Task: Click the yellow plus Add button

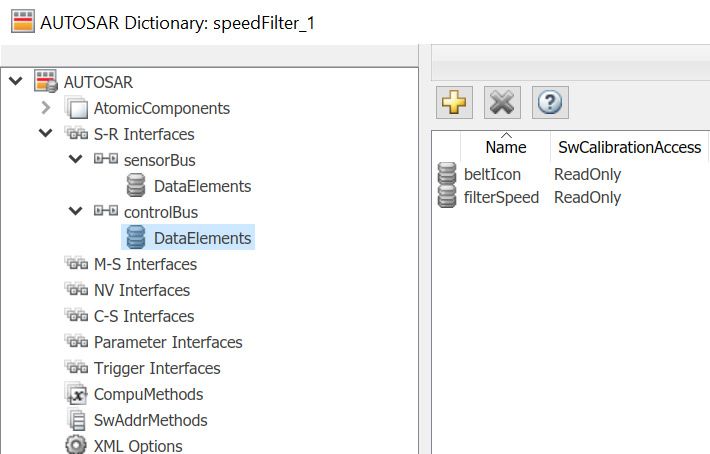Action: 455,102
